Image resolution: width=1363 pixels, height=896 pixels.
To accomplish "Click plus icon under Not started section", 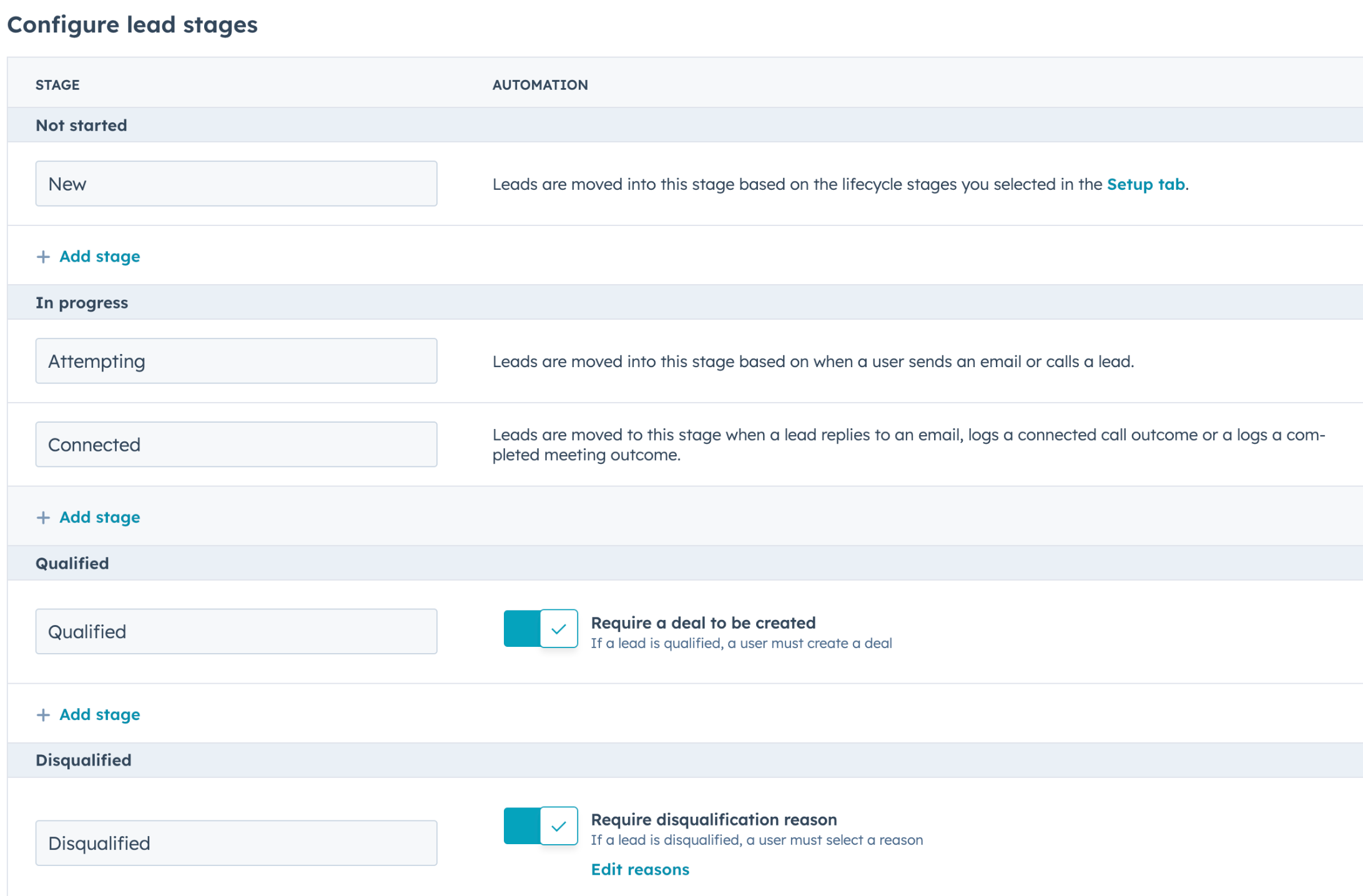I will click(43, 257).
